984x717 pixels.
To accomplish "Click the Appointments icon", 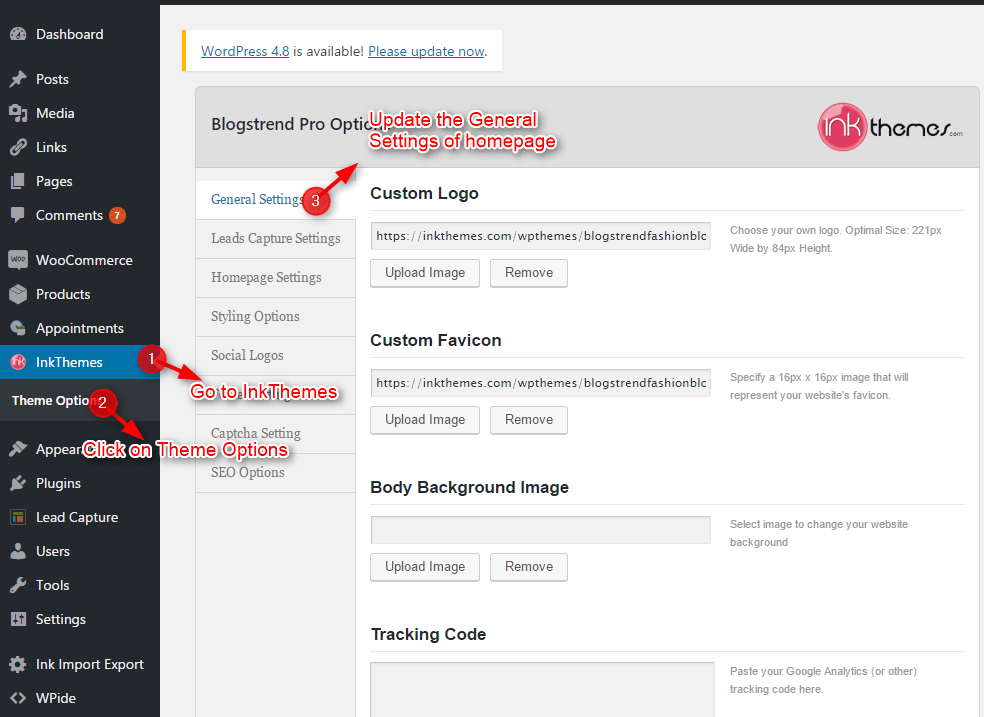I will [18, 328].
